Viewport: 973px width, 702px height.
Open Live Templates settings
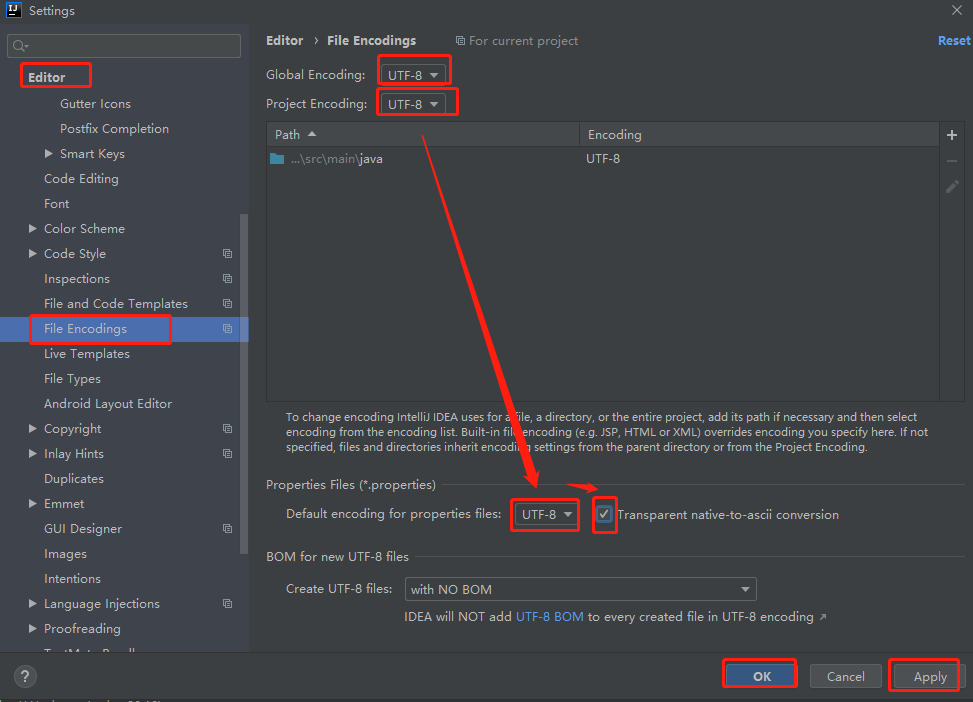click(87, 354)
